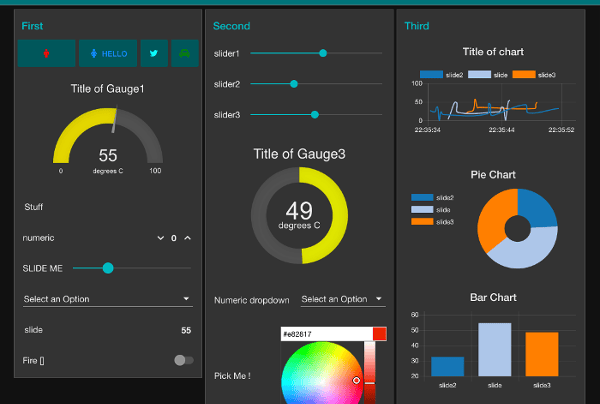600x404 pixels.
Task: Click the light blue slide bar in Bar Chart
Action: click(x=495, y=349)
